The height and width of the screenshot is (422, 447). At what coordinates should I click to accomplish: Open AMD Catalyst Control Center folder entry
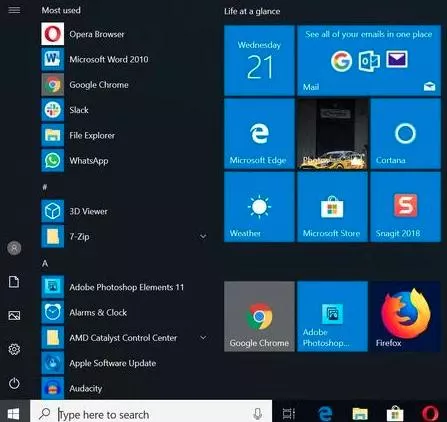[x=124, y=338]
